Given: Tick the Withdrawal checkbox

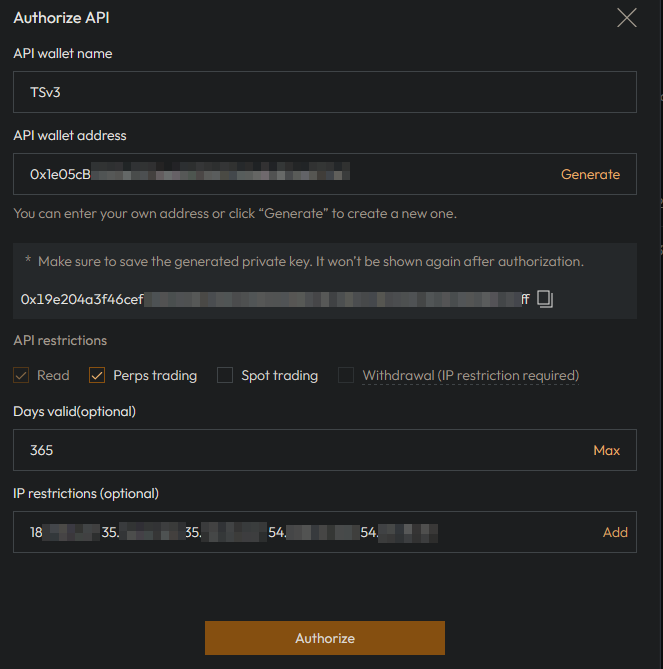Looking at the screenshot, I should pyautogui.click(x=346, y=376).
